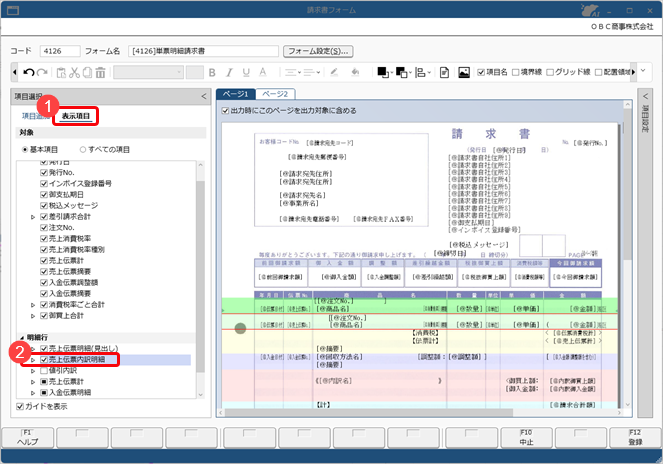This screenshot has height=464, width=664.
Task: Click the AI assistant bird icon
Action: click(x=590, y=10)
